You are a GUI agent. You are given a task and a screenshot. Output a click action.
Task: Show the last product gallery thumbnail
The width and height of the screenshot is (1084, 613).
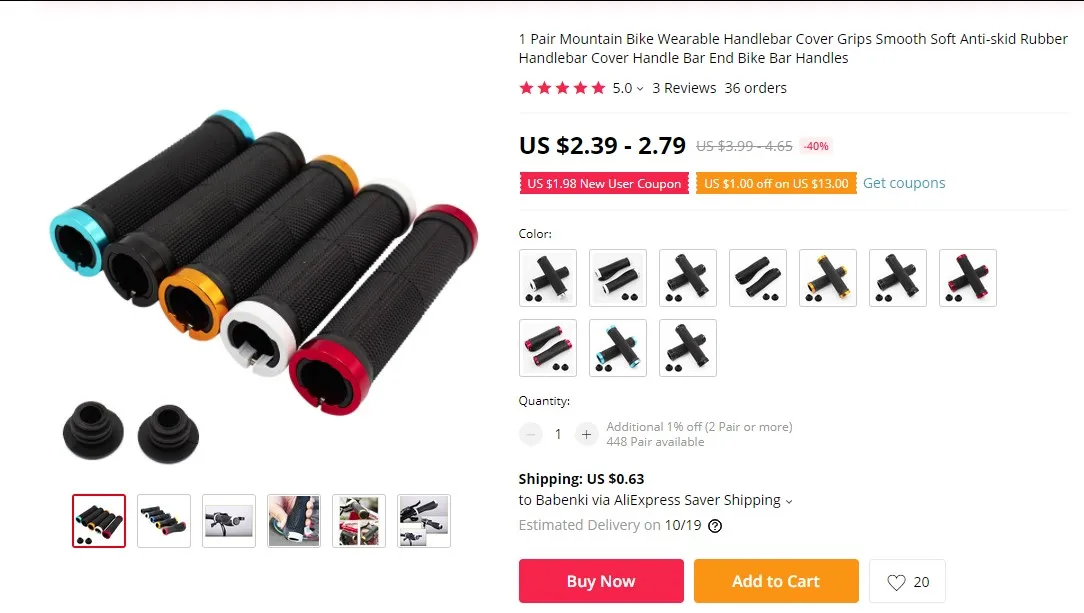point(424,521)
